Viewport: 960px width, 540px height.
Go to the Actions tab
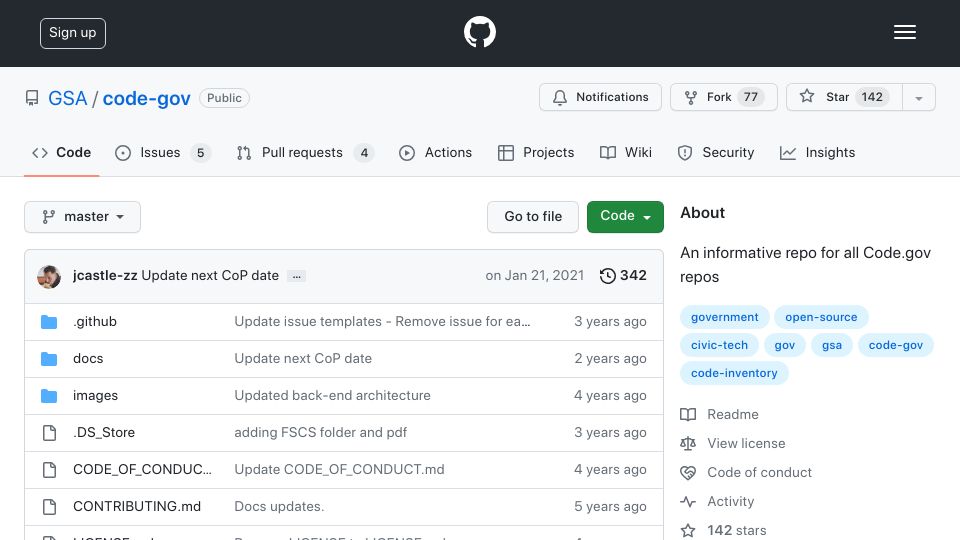[435, 152]
